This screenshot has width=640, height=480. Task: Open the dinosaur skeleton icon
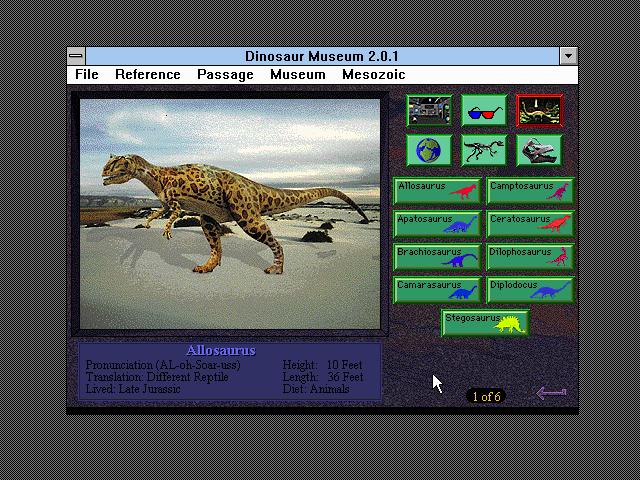click(x=484, y=150)
